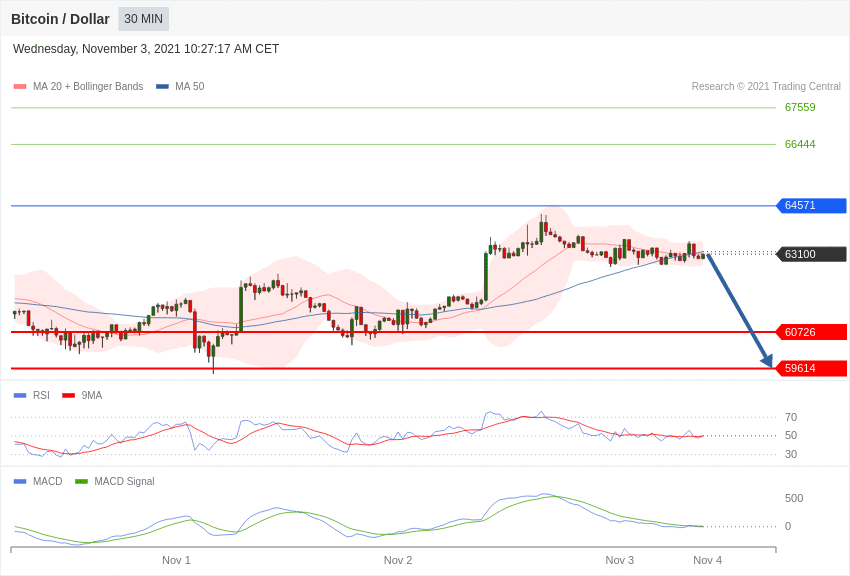Toggle the blue MA 50 legend swatch
This screenshot has width=850, height=576.
coord(162,87)
